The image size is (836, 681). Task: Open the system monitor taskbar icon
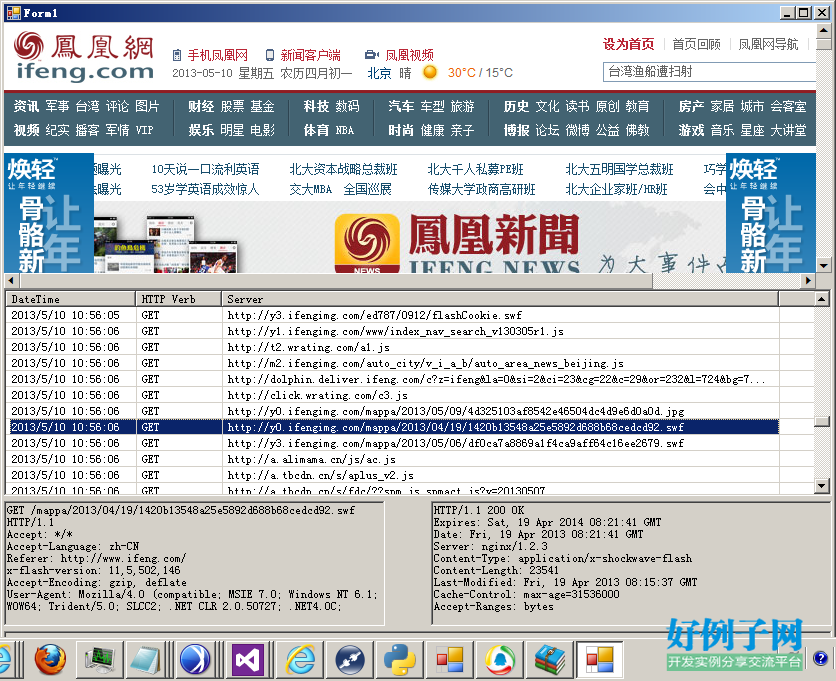click(x=100, y=659)
